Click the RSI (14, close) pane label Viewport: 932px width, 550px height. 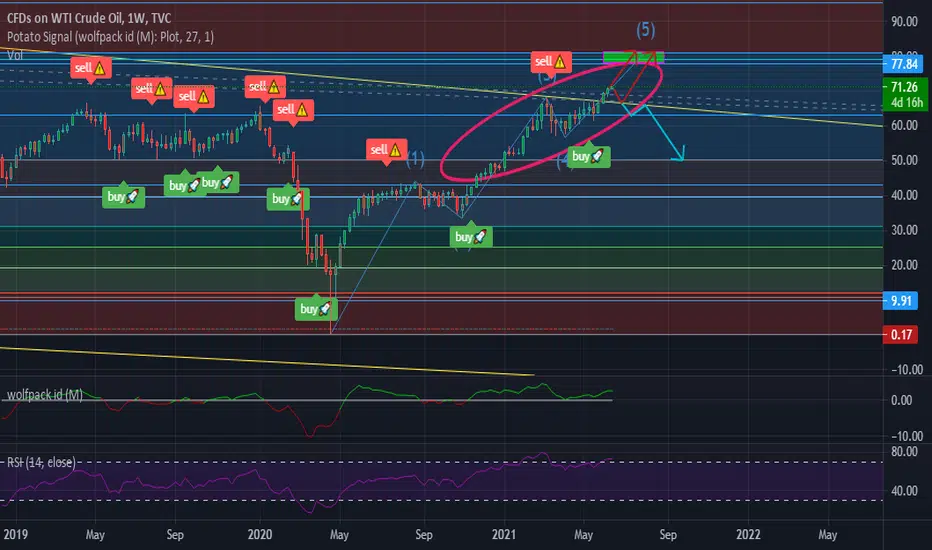tap(41, 462)
